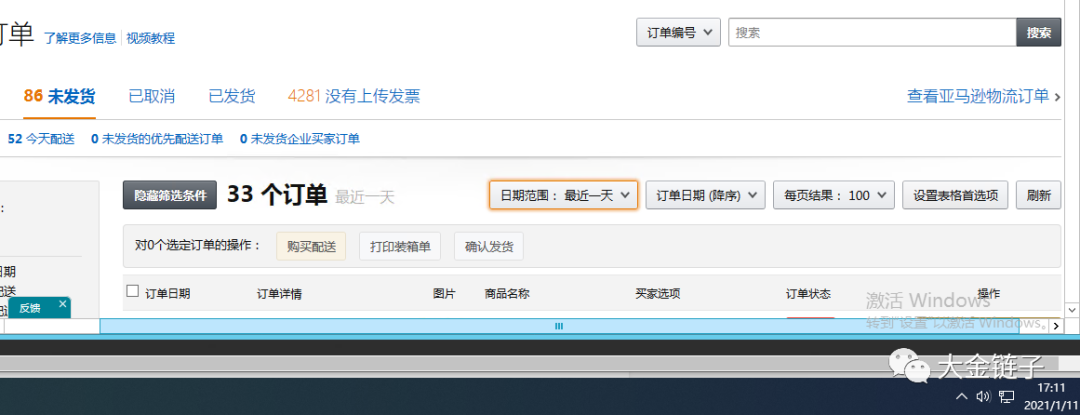Click the 订单状态 column header

click(808, 294)
